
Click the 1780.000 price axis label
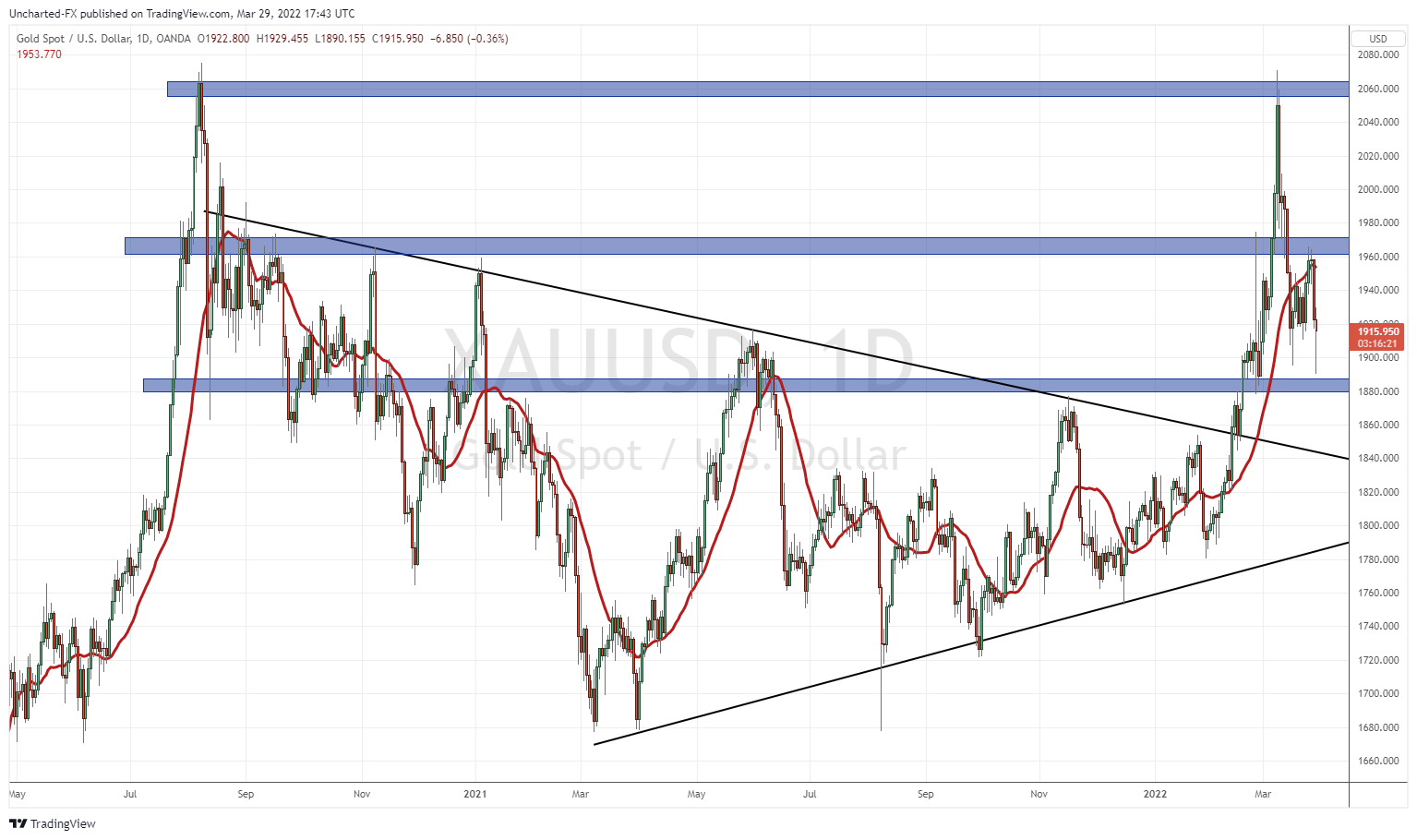click(x=1377, y=559)
